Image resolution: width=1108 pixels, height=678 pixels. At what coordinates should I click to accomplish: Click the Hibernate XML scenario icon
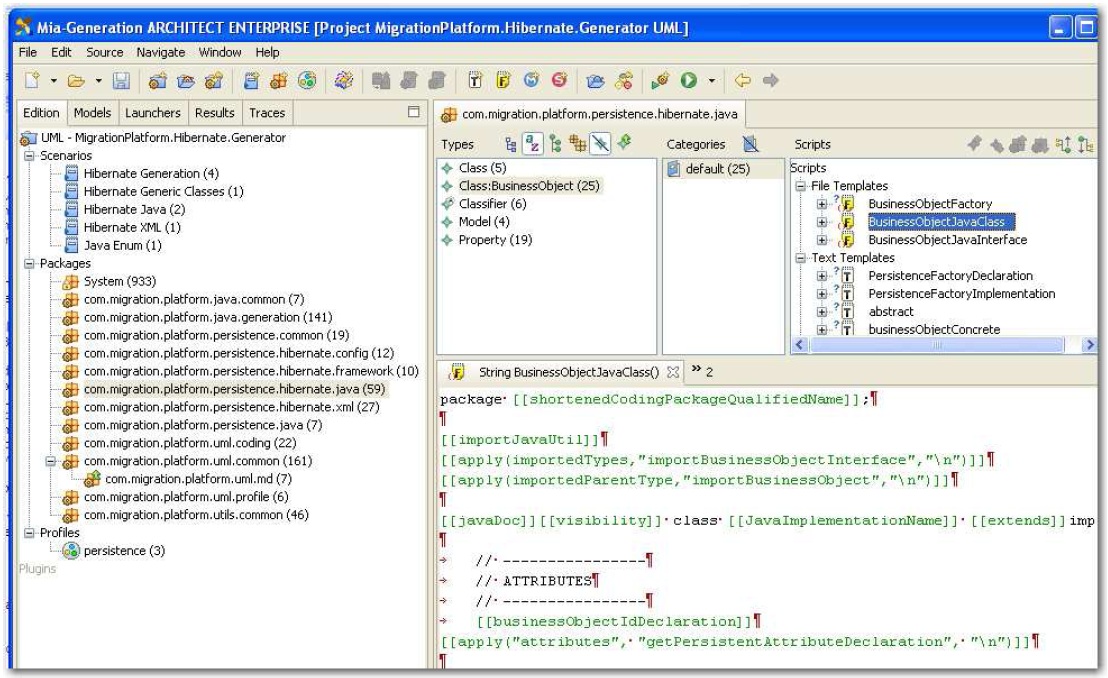click(72, 227)
